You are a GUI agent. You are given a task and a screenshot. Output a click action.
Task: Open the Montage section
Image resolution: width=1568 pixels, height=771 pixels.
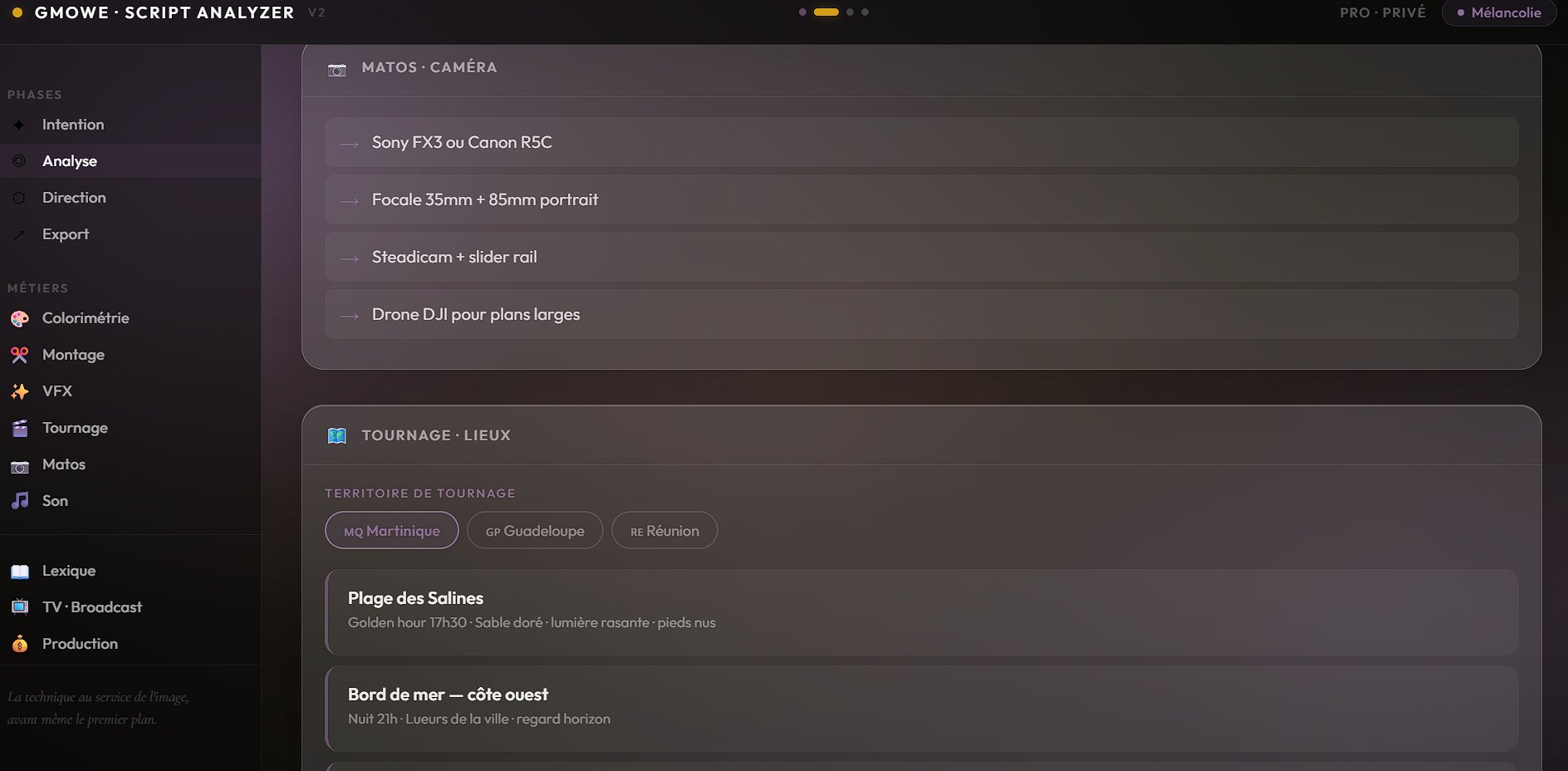[130, 355]
